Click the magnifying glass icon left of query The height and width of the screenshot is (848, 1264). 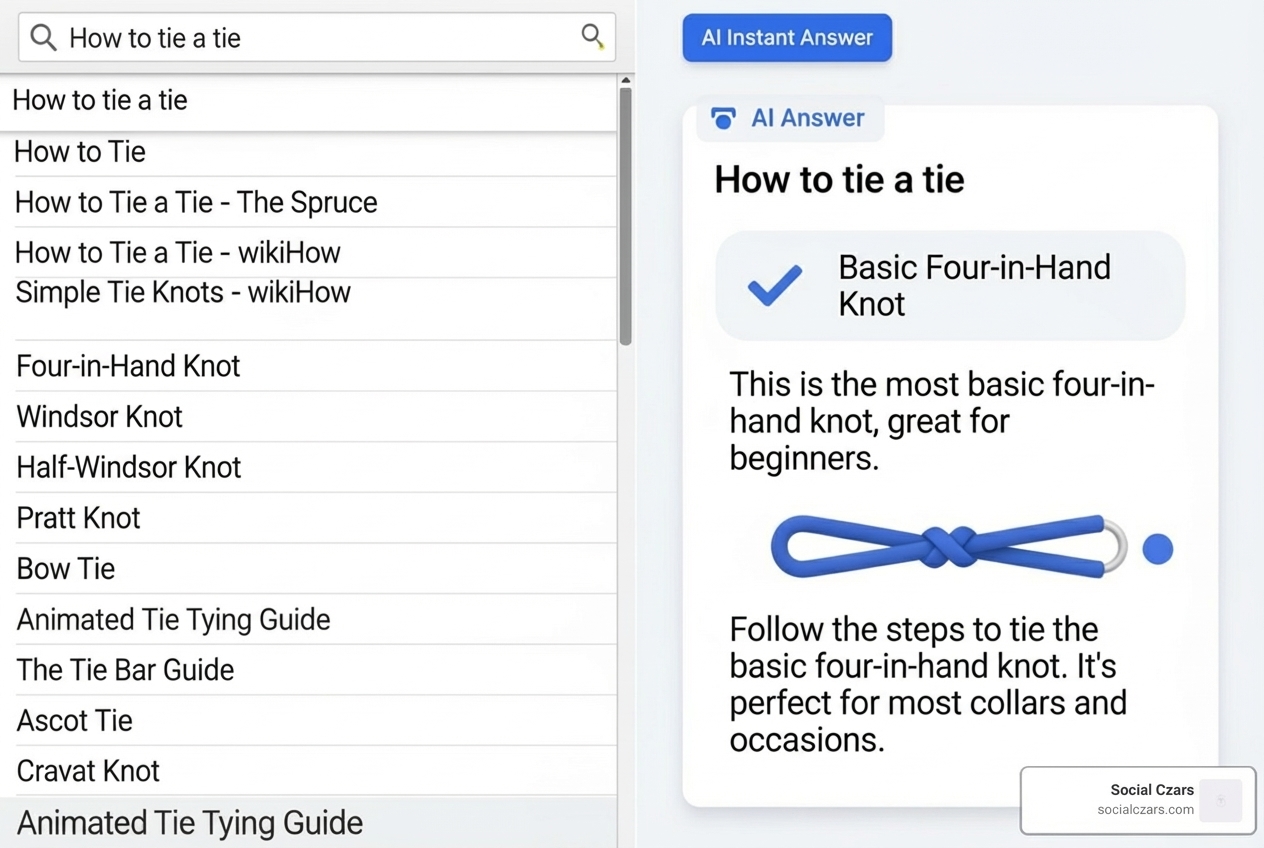click(43, 38)
